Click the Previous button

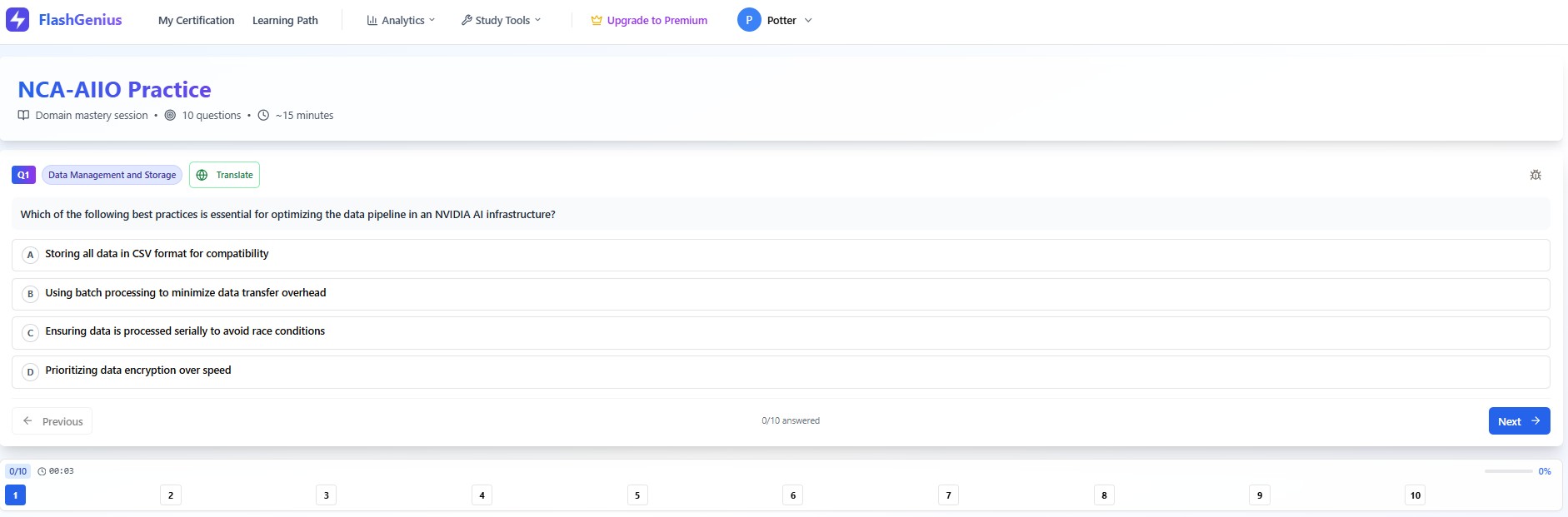tap(52, 421)
